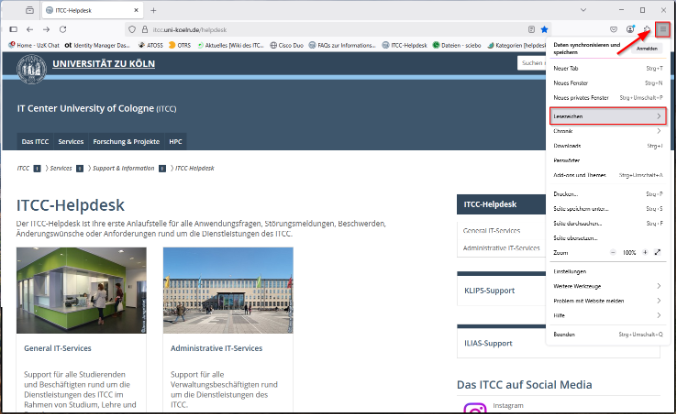Open the list all tabs dropdown arrow
The width and height of the screenshot is (677, 415).
(x=583, y=10)
